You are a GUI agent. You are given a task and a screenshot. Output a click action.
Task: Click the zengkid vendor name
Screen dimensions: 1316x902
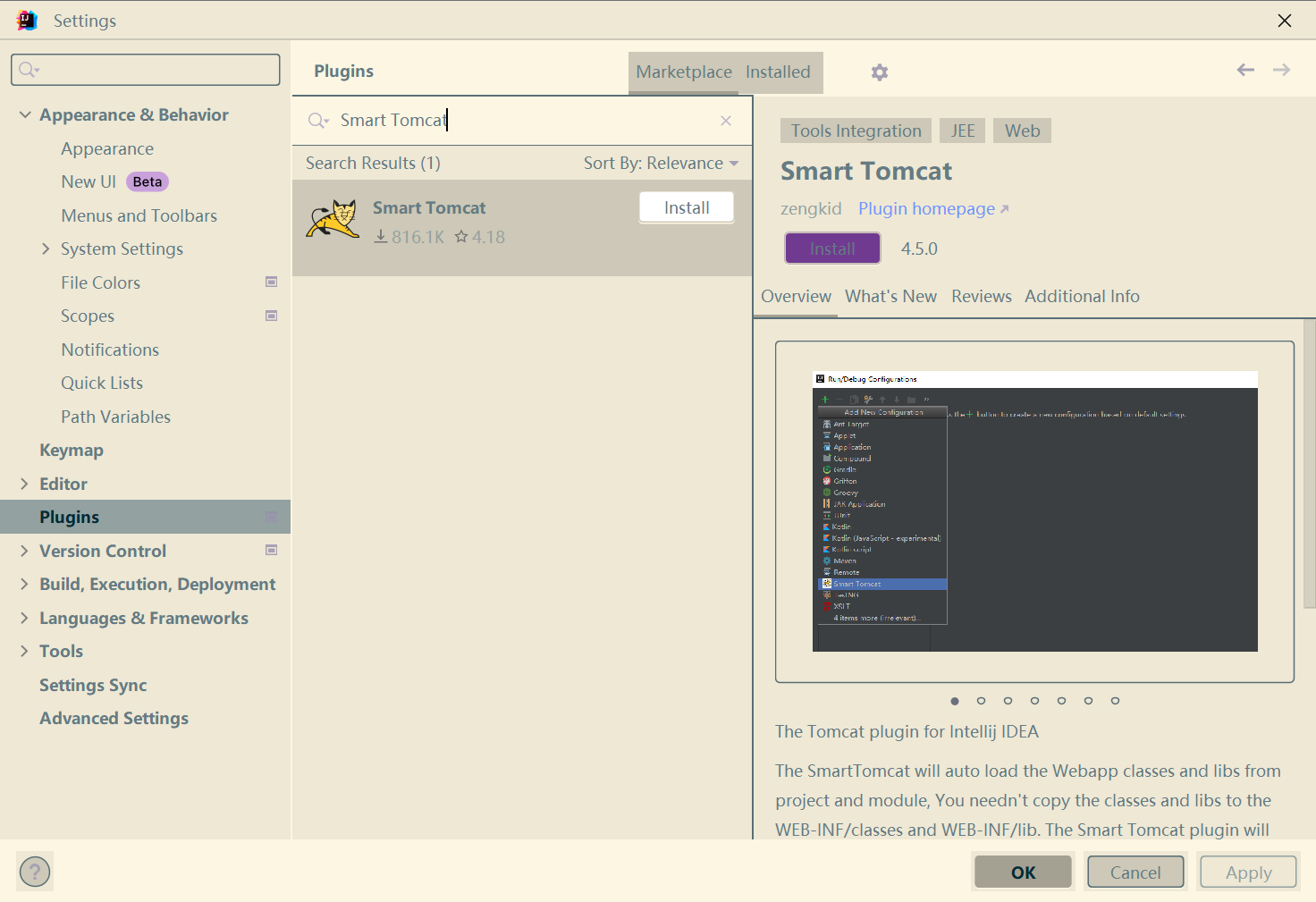[811, 208]
